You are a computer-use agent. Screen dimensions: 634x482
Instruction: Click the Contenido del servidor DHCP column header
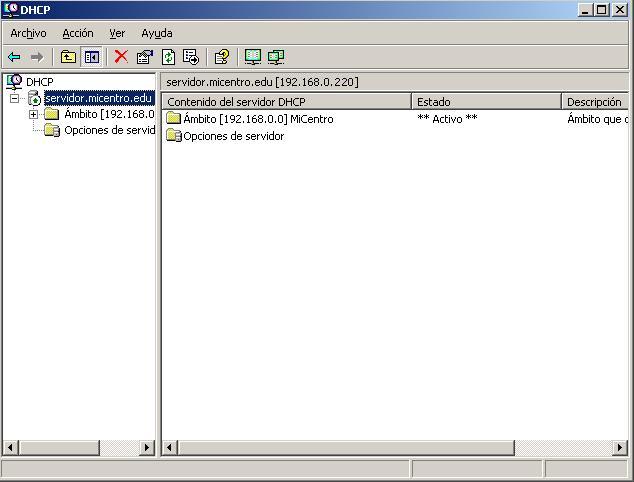[286, 101]
